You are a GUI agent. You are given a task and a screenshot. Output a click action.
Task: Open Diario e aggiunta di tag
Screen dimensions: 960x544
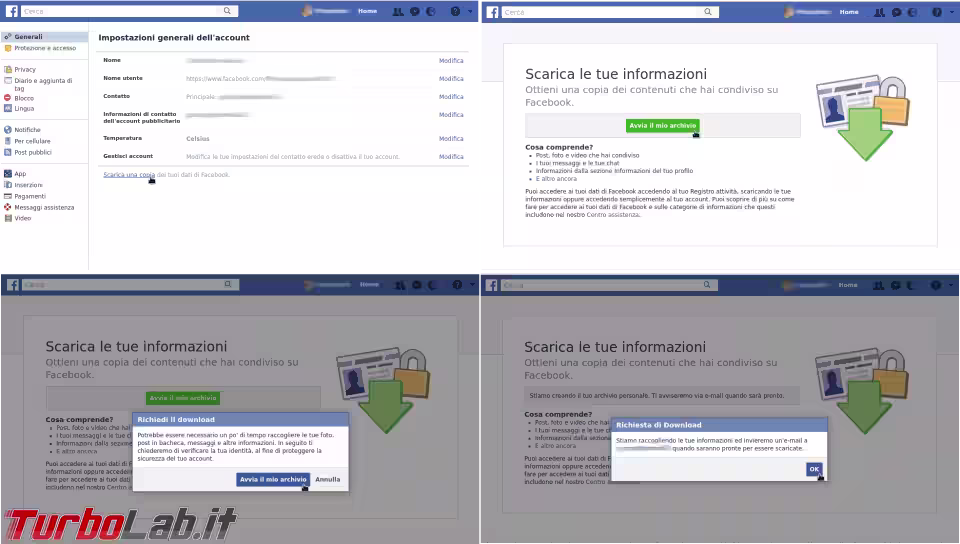43,84
